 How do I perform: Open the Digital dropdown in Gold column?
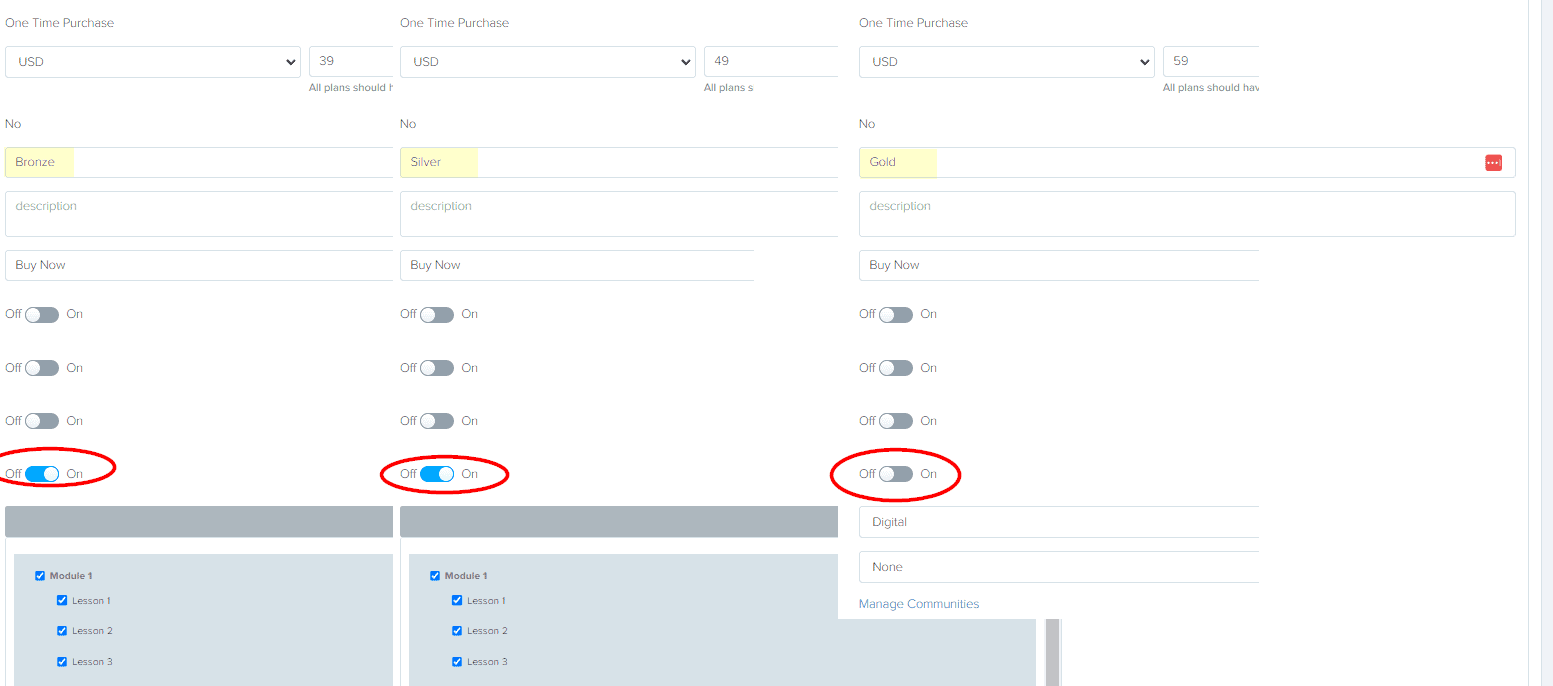pos(1057,521)
